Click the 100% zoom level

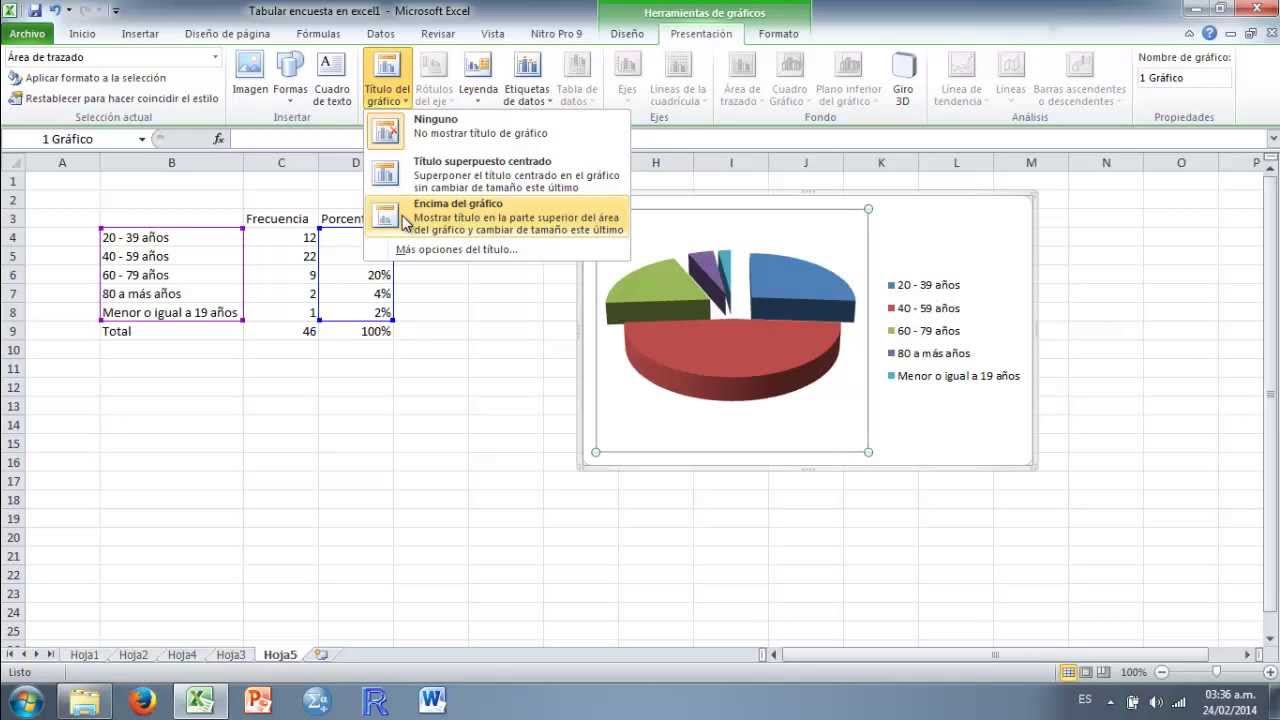pyautogui.click(x=1133, y=673)
